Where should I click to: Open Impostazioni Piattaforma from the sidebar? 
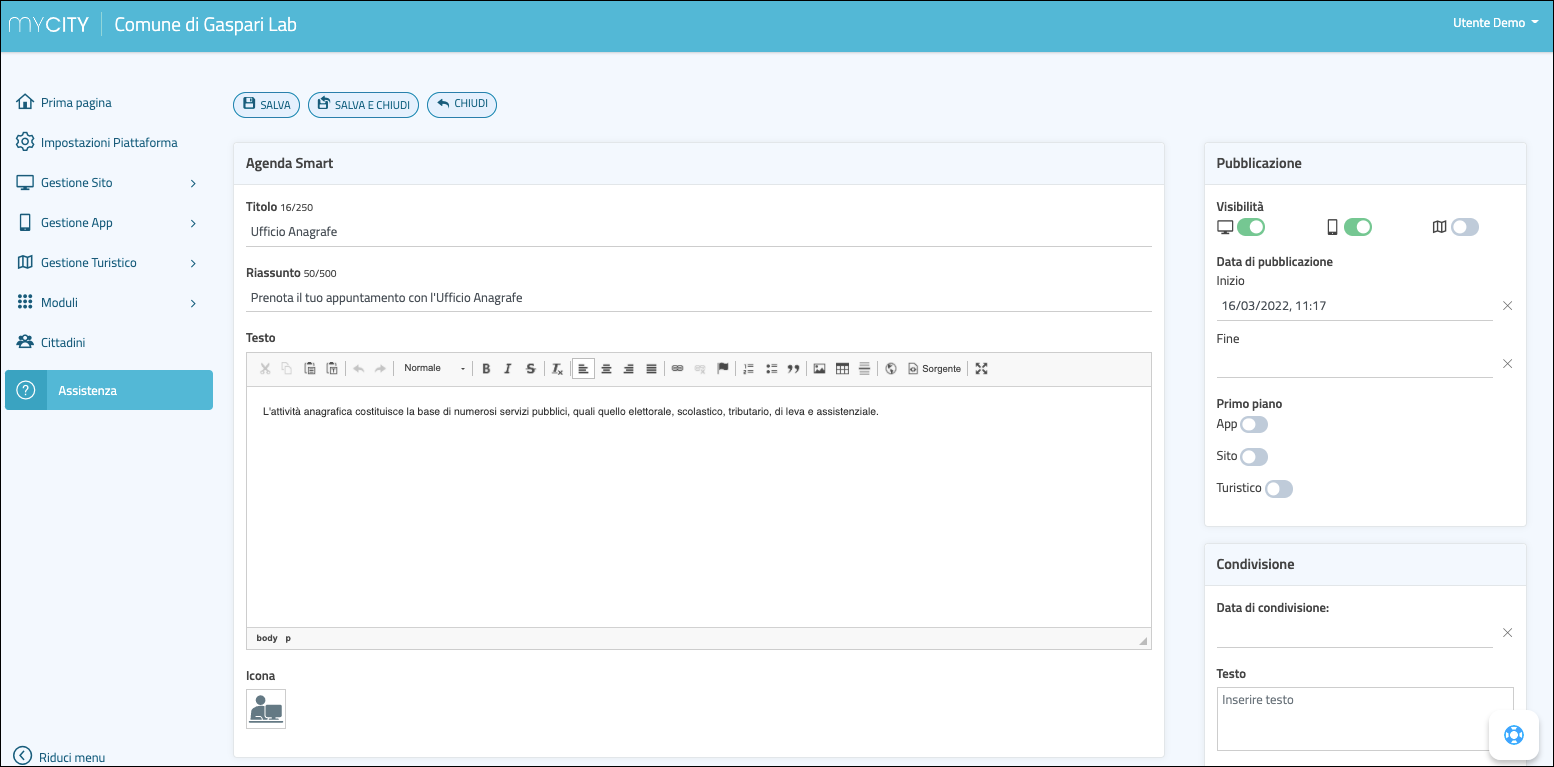(x=108, y=143)
